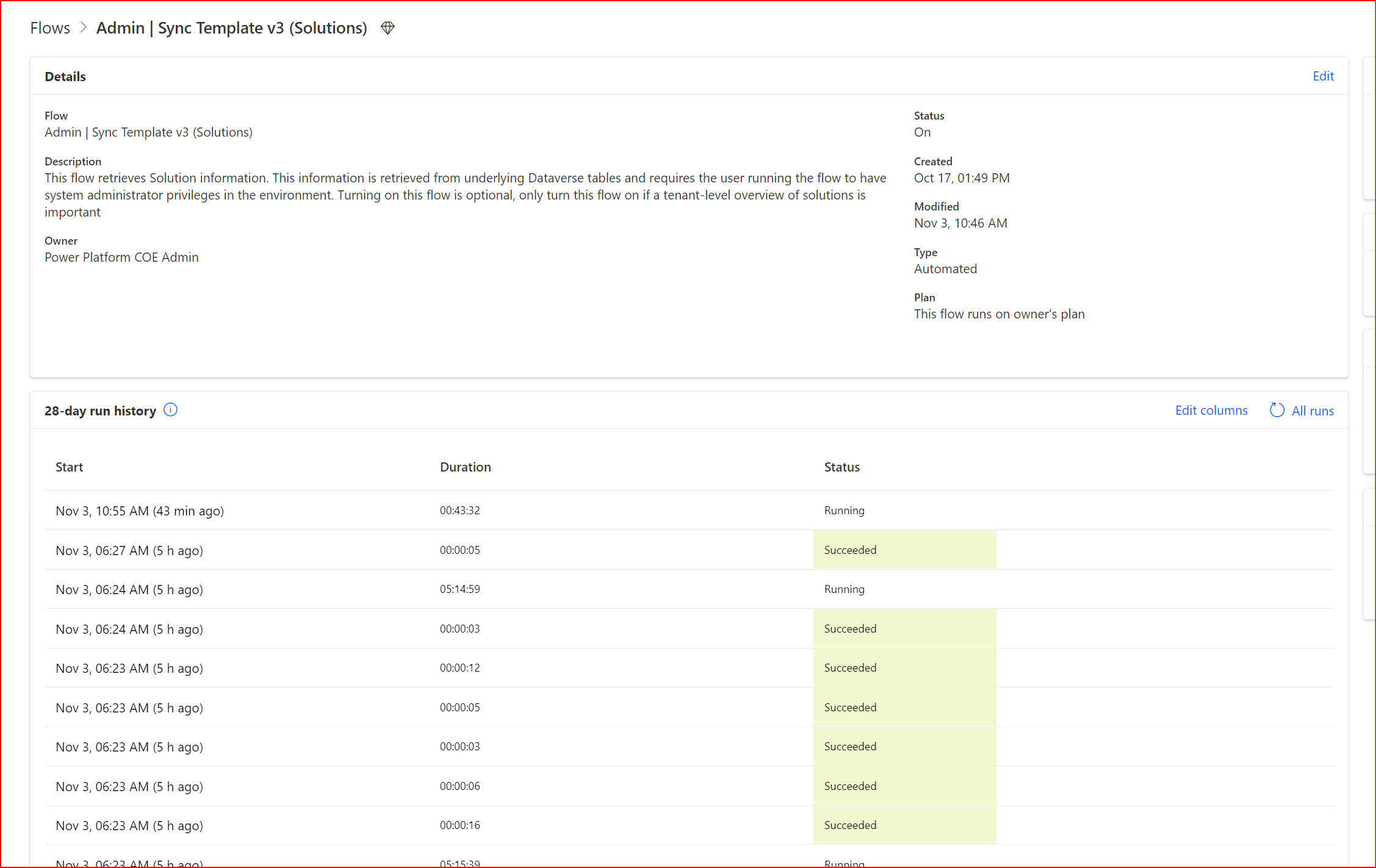The height and width of the screenshot is (868, 1376).
Task: Click the owner Power Platform COE Admin
Action: click(x=121, y=257)
